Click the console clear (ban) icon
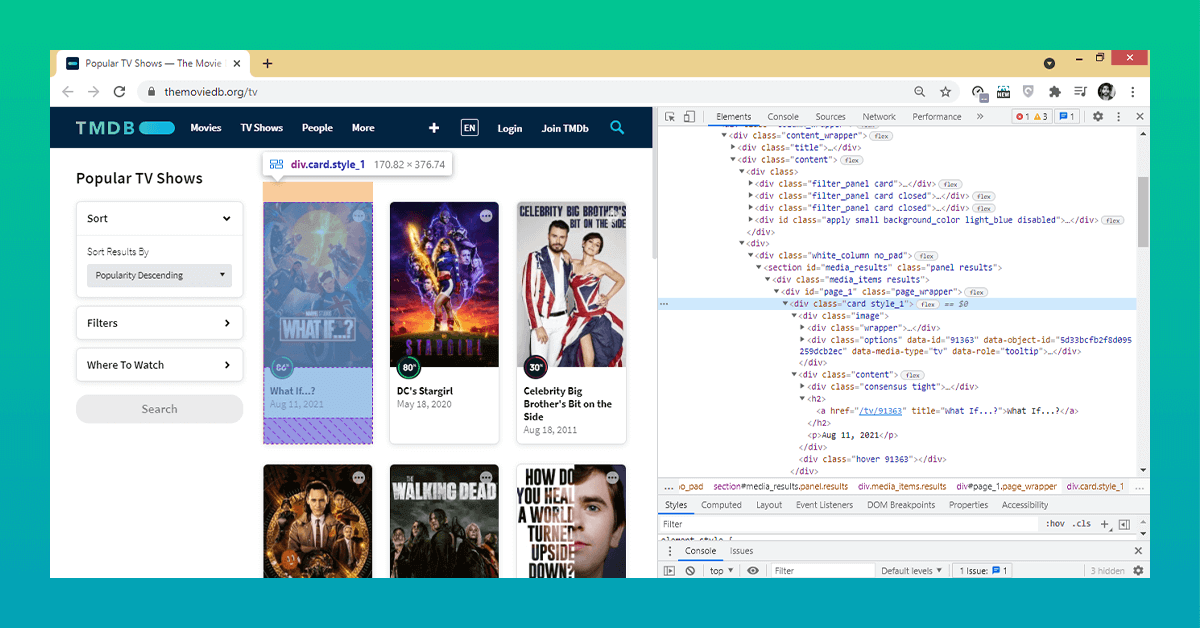This screenshot has width=1200, height=628. pyautogui.click(x=690, y=571)
